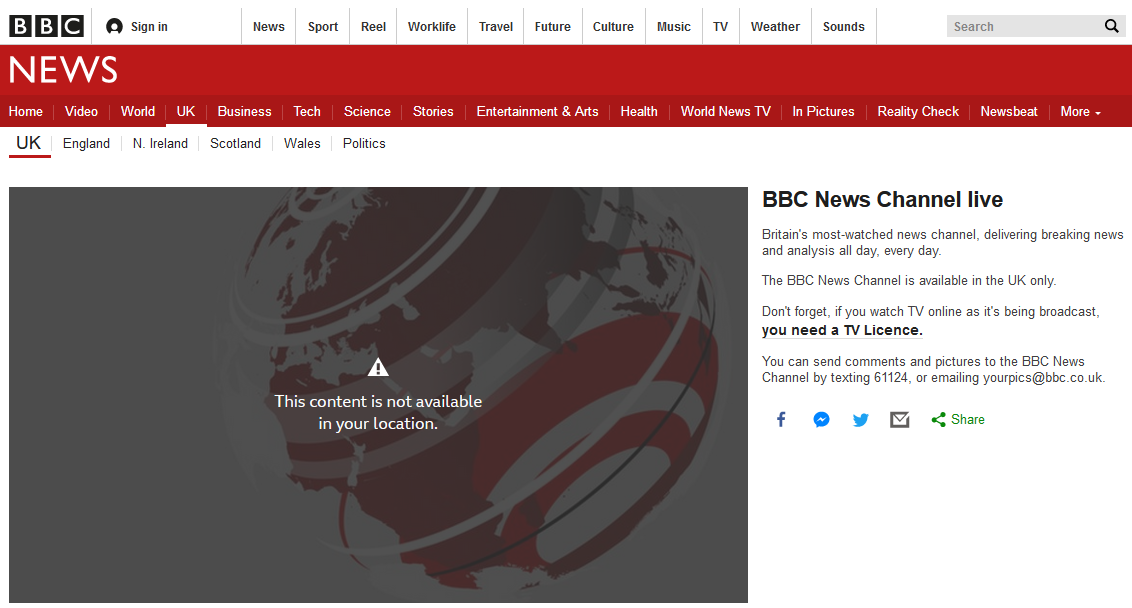Go to Health section
This screenshot has height=608, width=1132.
coord(639,112)
